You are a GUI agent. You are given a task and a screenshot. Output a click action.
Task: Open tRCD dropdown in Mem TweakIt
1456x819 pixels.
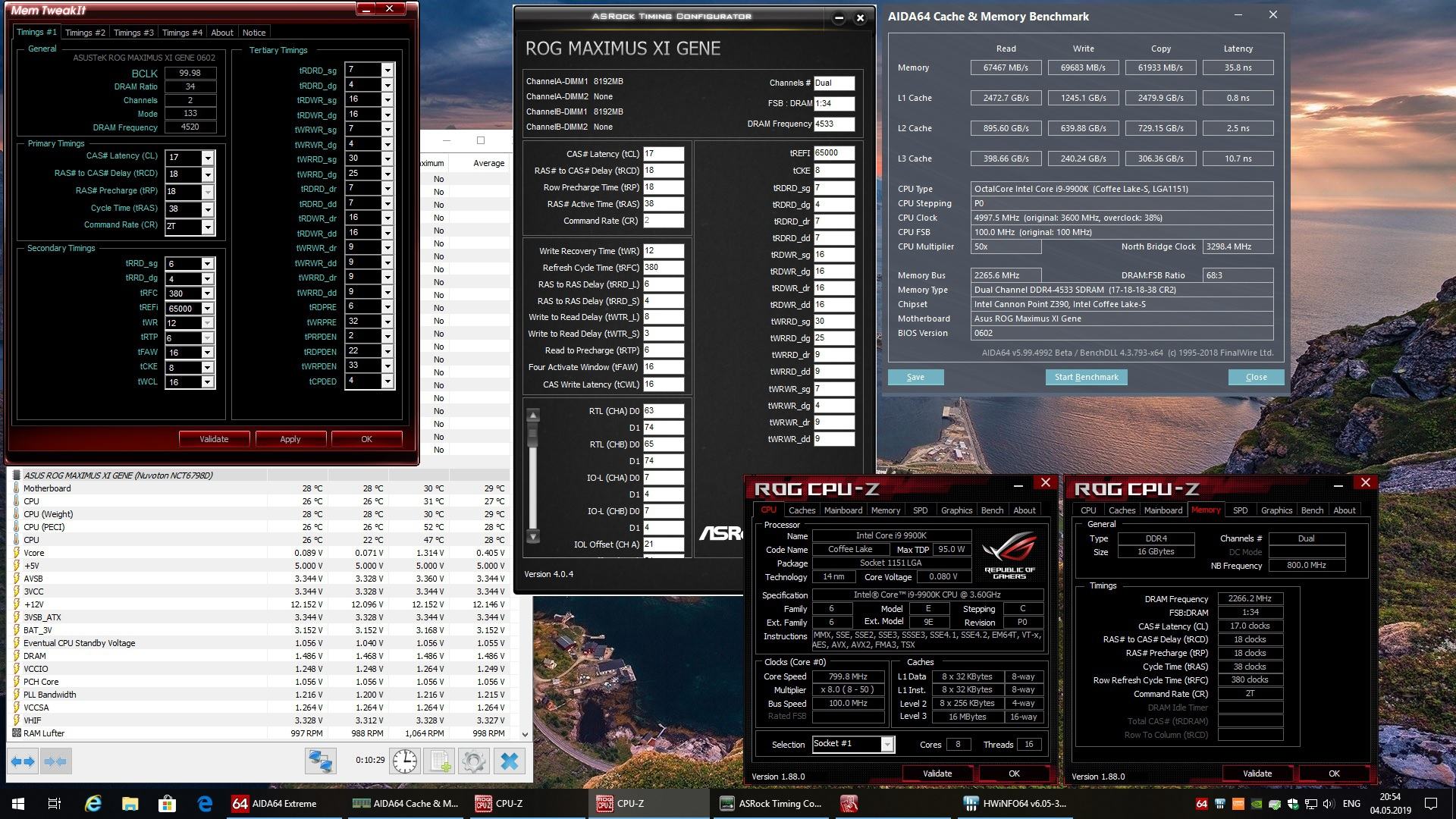pyautogui.click(x=208, y=174)
